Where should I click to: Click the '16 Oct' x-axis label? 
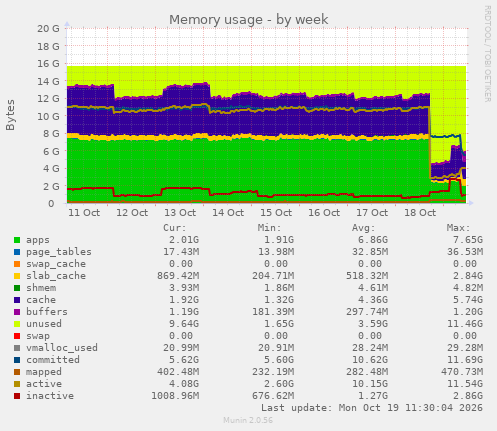(324, 213)
